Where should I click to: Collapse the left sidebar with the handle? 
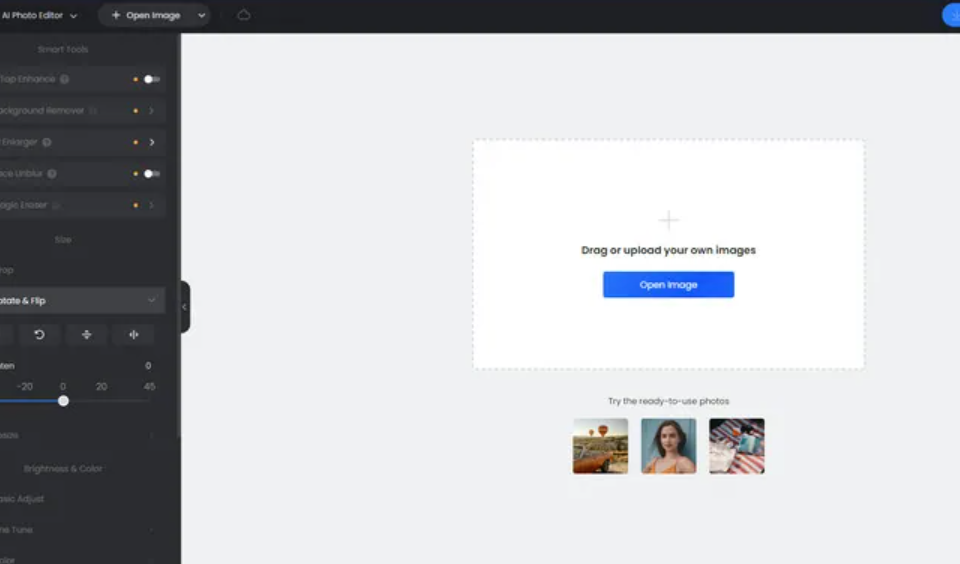185,307
